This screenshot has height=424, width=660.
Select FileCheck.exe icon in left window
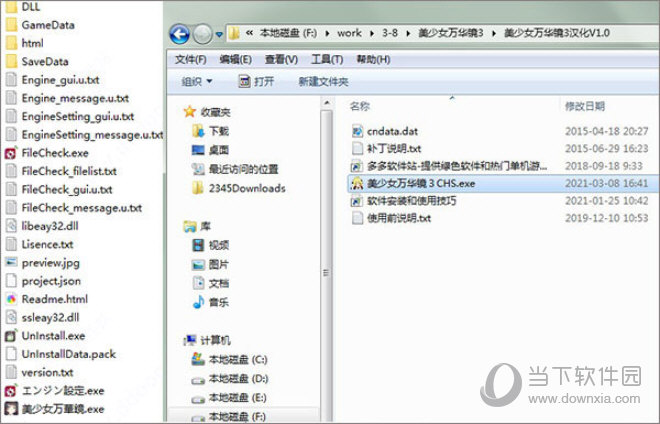[11, 153]
